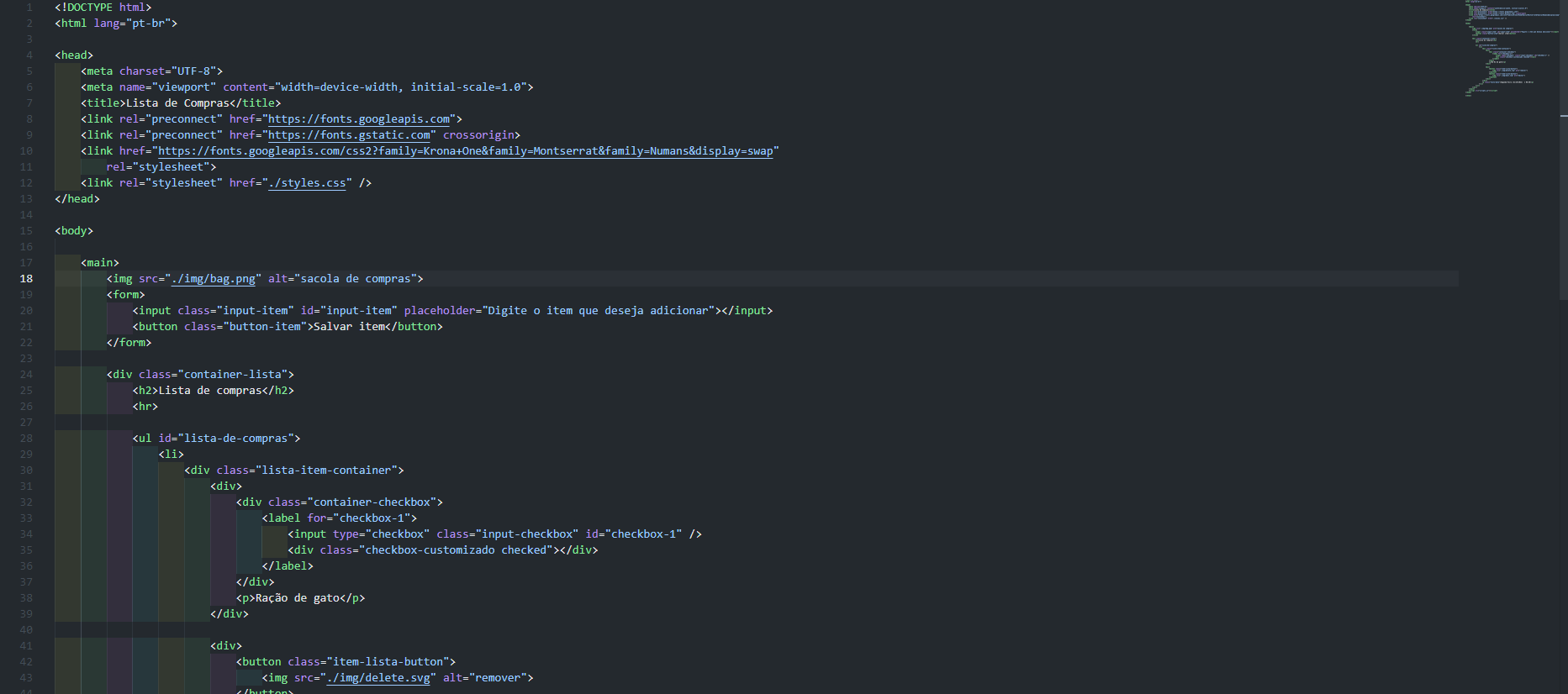Screen dimensions: 1568x694
Task: Click the closing </head> tag
Action: (77, 199)
